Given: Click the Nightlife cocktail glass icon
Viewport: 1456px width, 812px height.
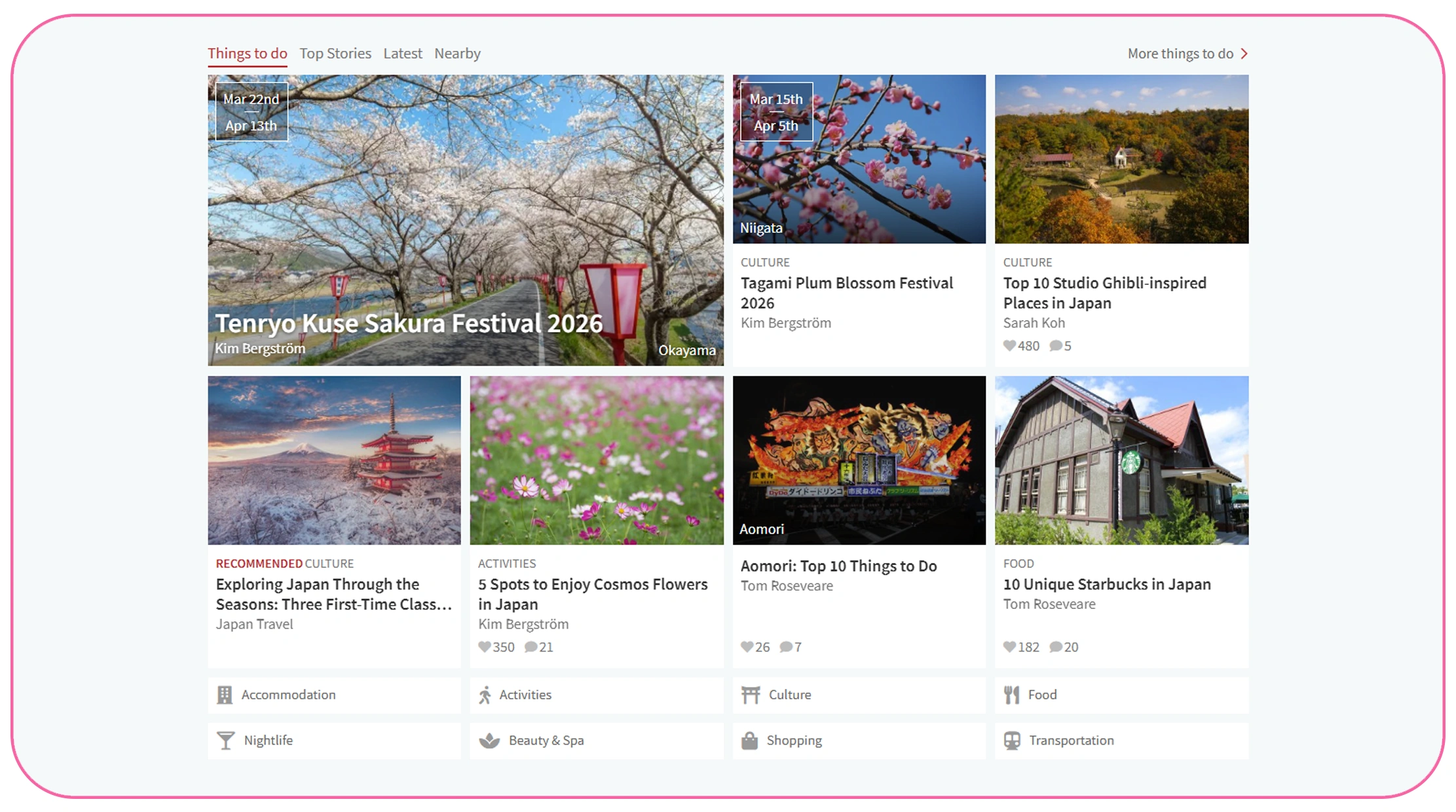Looking at the screenshot, I should (x=225, y=741).
